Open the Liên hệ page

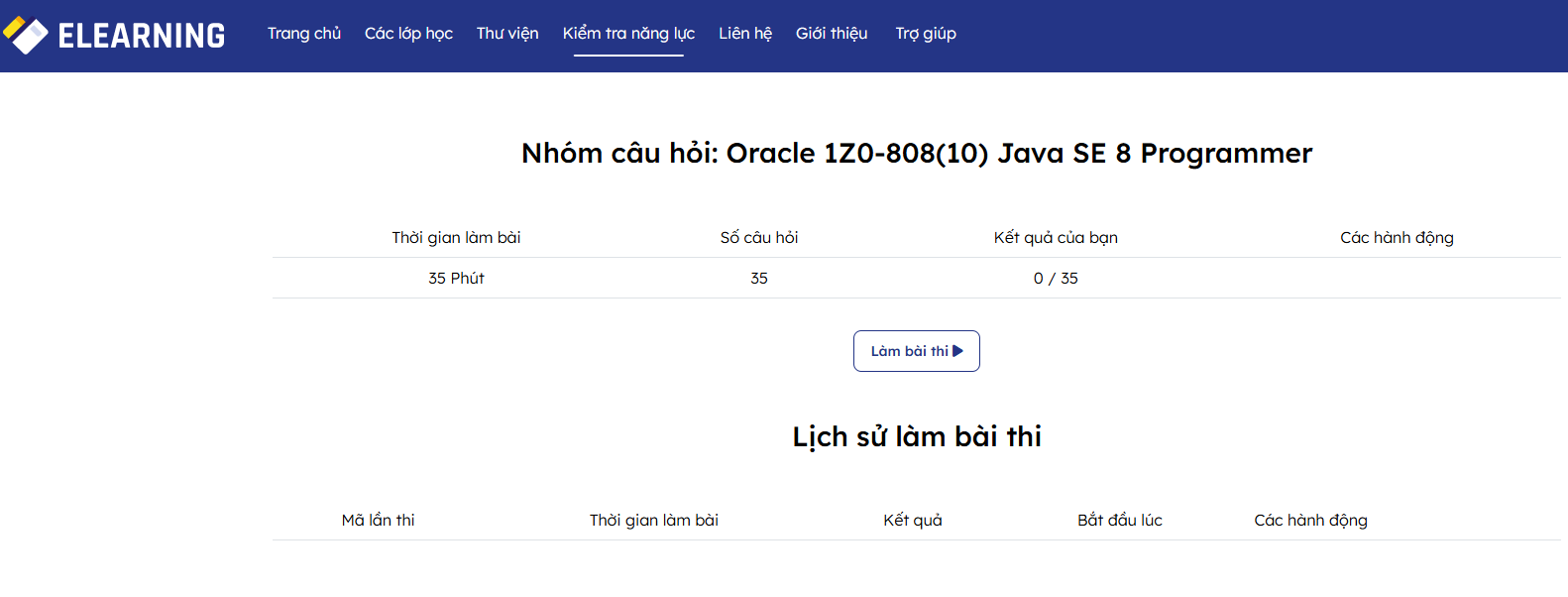coord(745,34)
